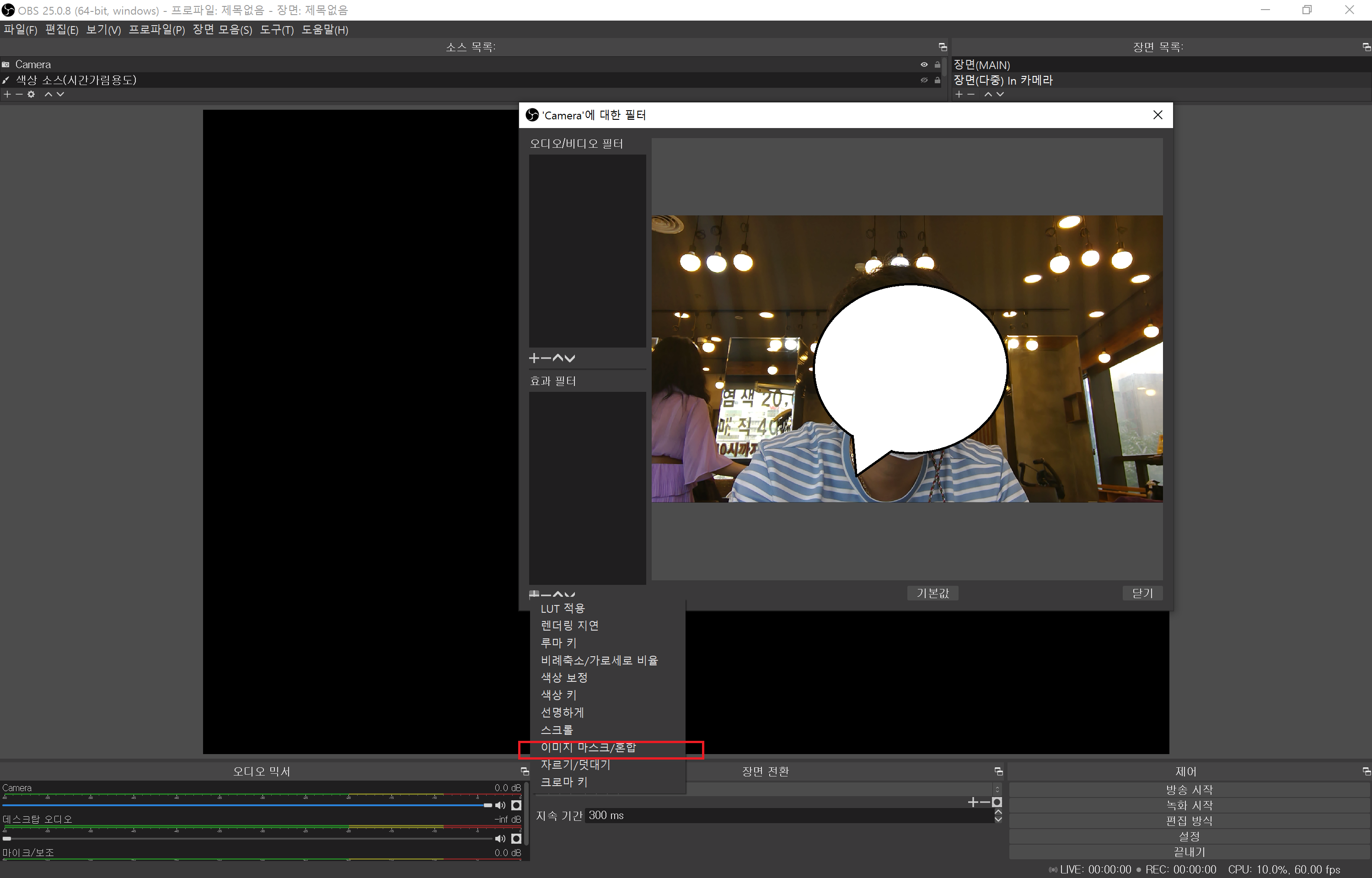The image size is (1372, 878).
Task: Add a scene transition with plus icon
Action: tap(973, 802)
